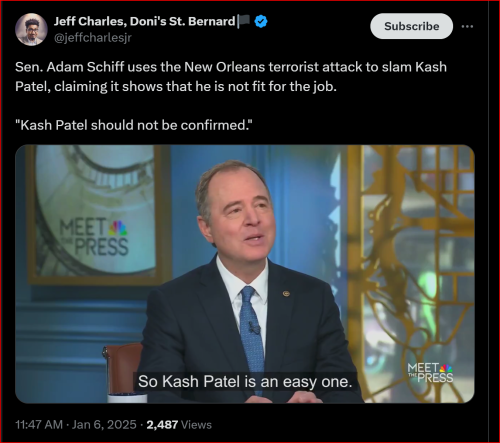Image resolution: width=500 pixels, height=443 pixels.
Task: Open the three-dot more options menu
Action: pos(467,26)
